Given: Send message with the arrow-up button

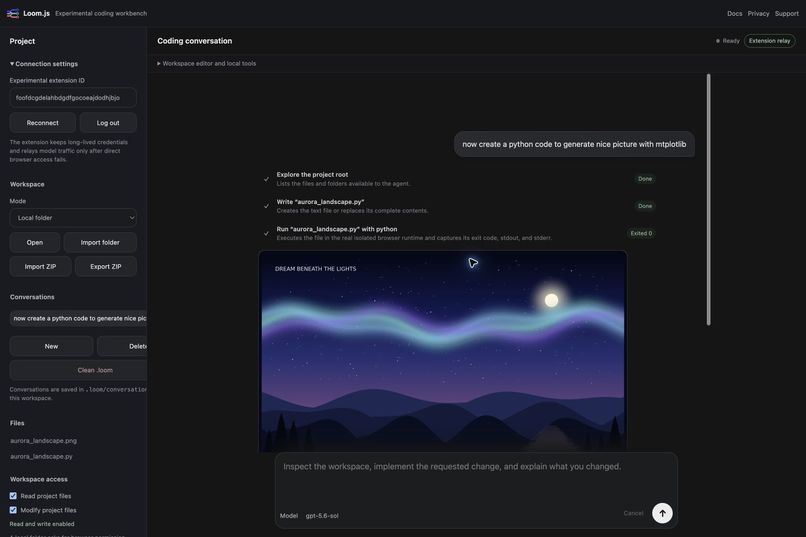Looking at the screenshot, I should pyautogui.click(x=662, y=513).
